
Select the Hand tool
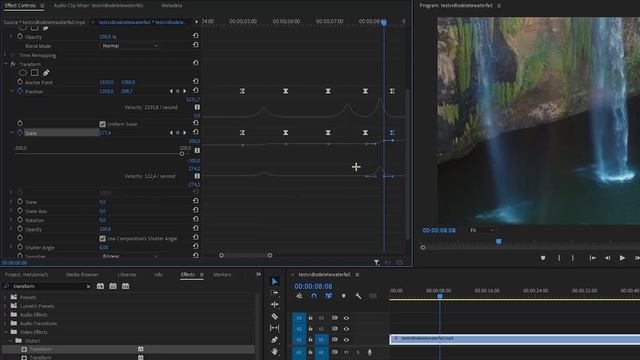click(274, 351)
